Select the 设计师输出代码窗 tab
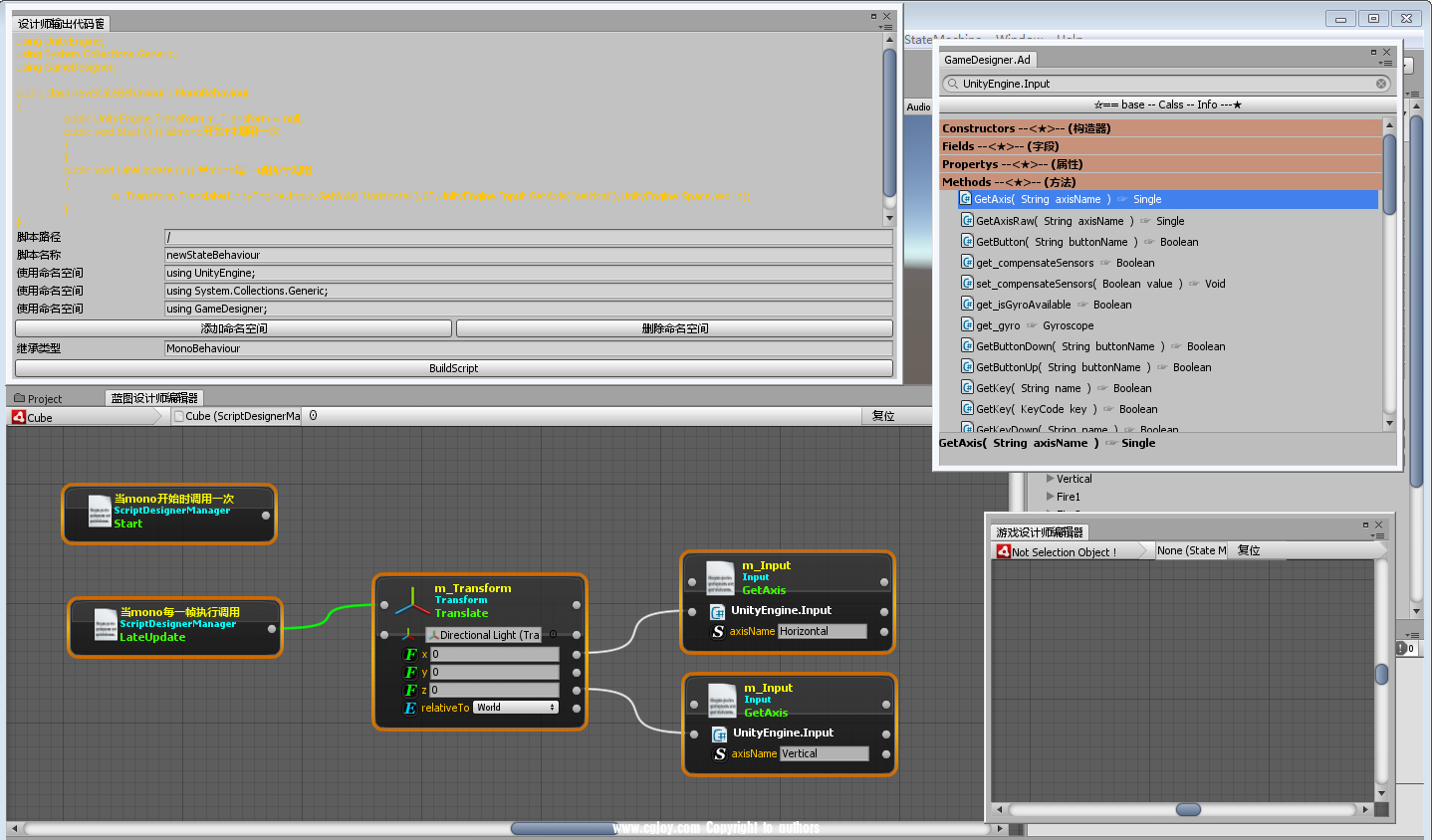Image resolution: width=1432 pixels, height=840 pixels. 61,23
